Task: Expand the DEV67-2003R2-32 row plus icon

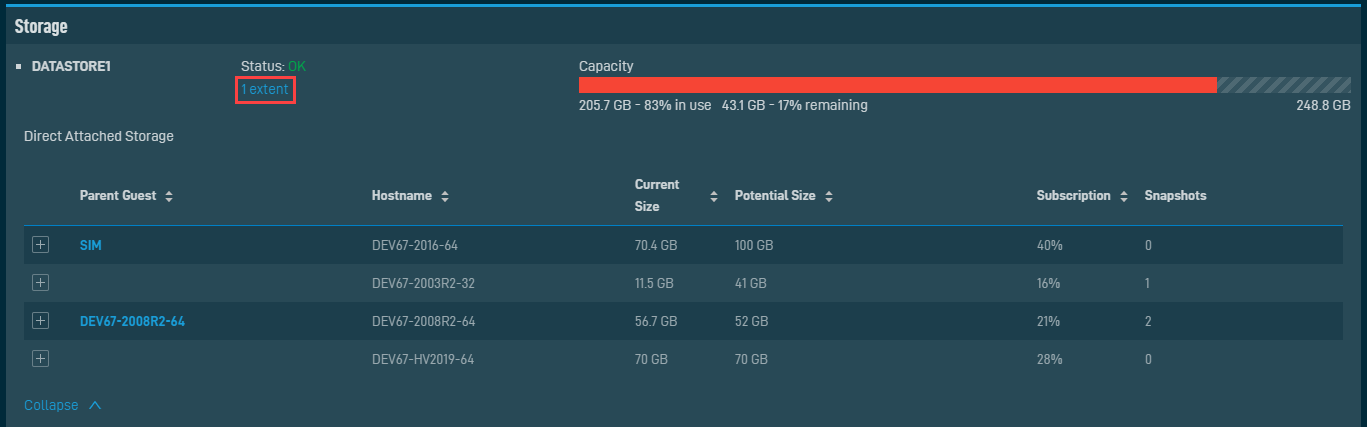Action: tap(40, 283)
